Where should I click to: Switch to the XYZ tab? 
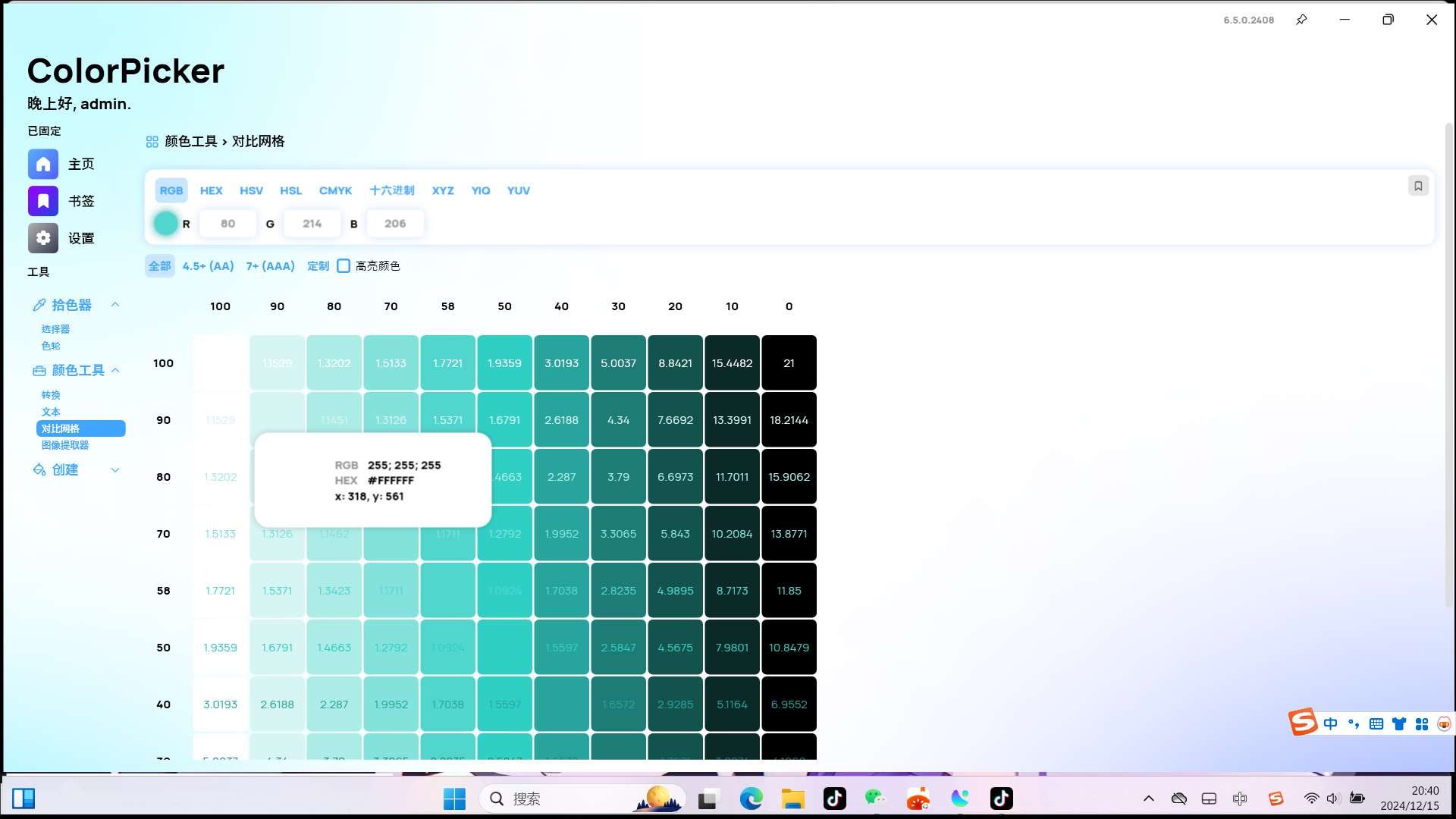tap(443, 190)
